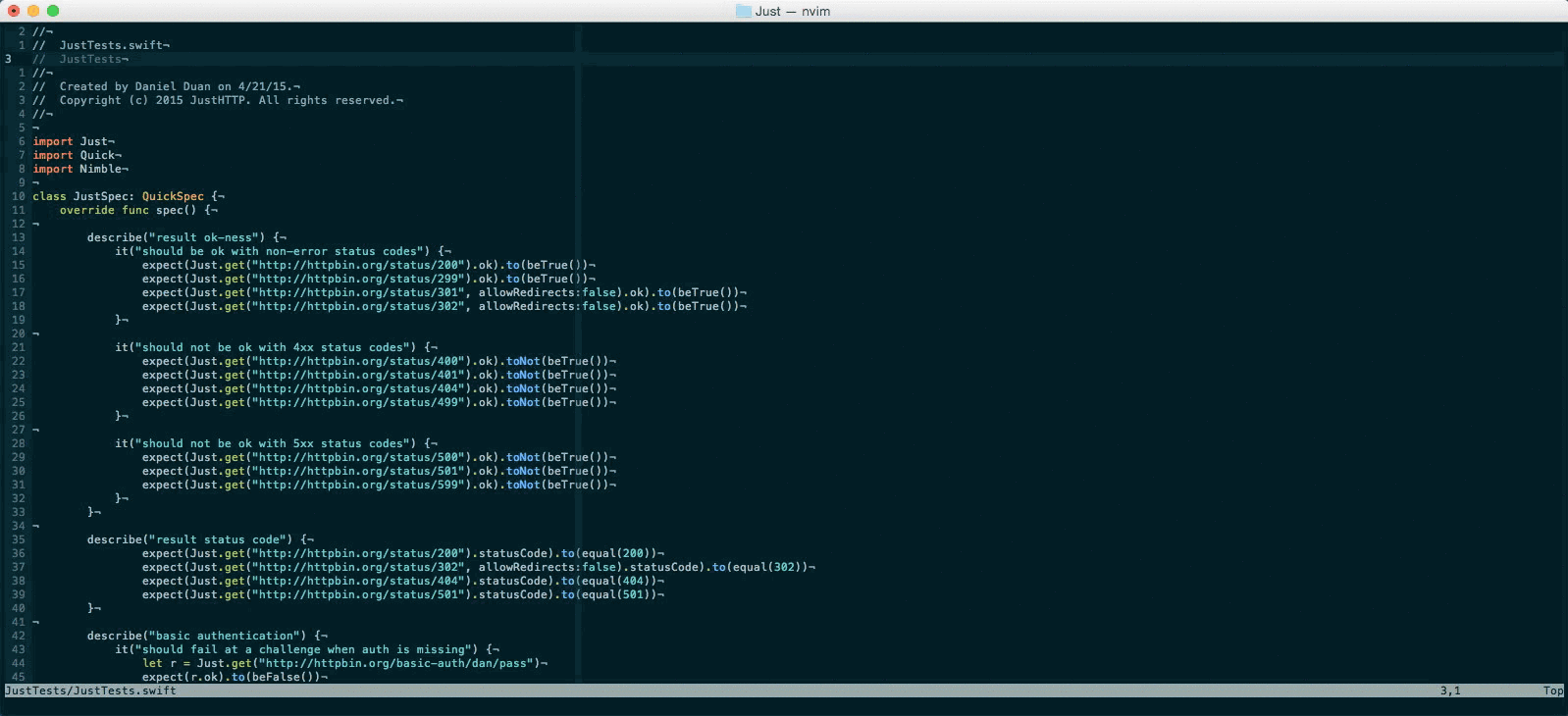The width and height of the screenshot is (1568, 716).
Task: Click the 'let r = Just.get' basic-auth line
Action: click(345, 663)
